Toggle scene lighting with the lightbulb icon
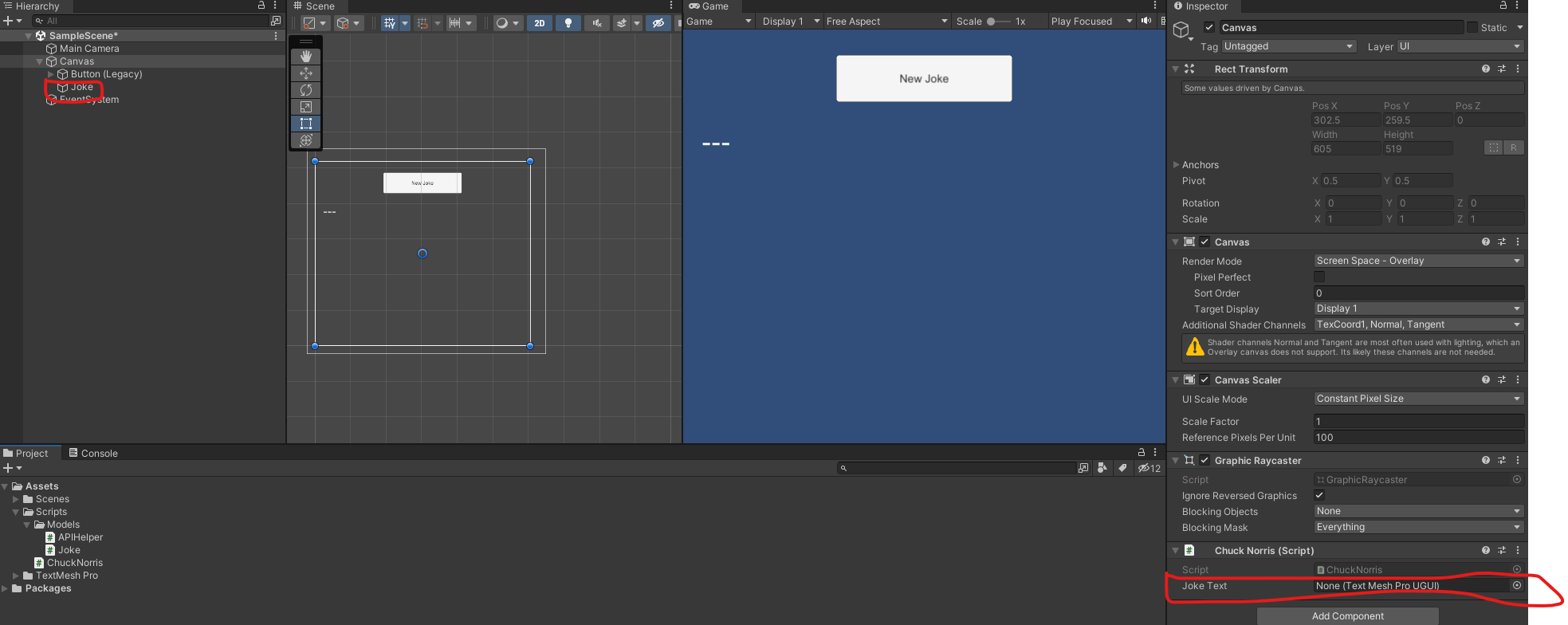1568x625 pixels. (568, 23)
